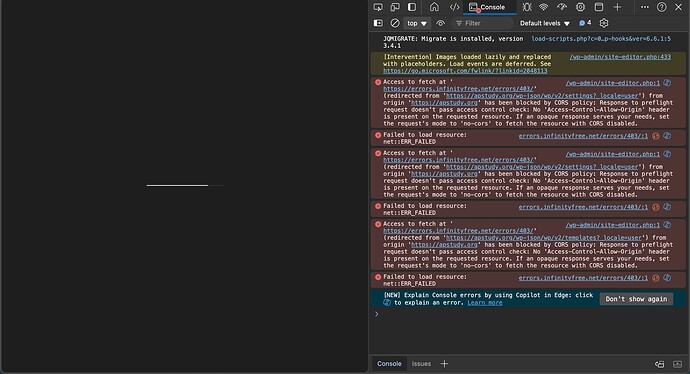Click the More tools plus icon
Image resolution: width=690 pixels, height=374 pixels.
click(617, 7)
